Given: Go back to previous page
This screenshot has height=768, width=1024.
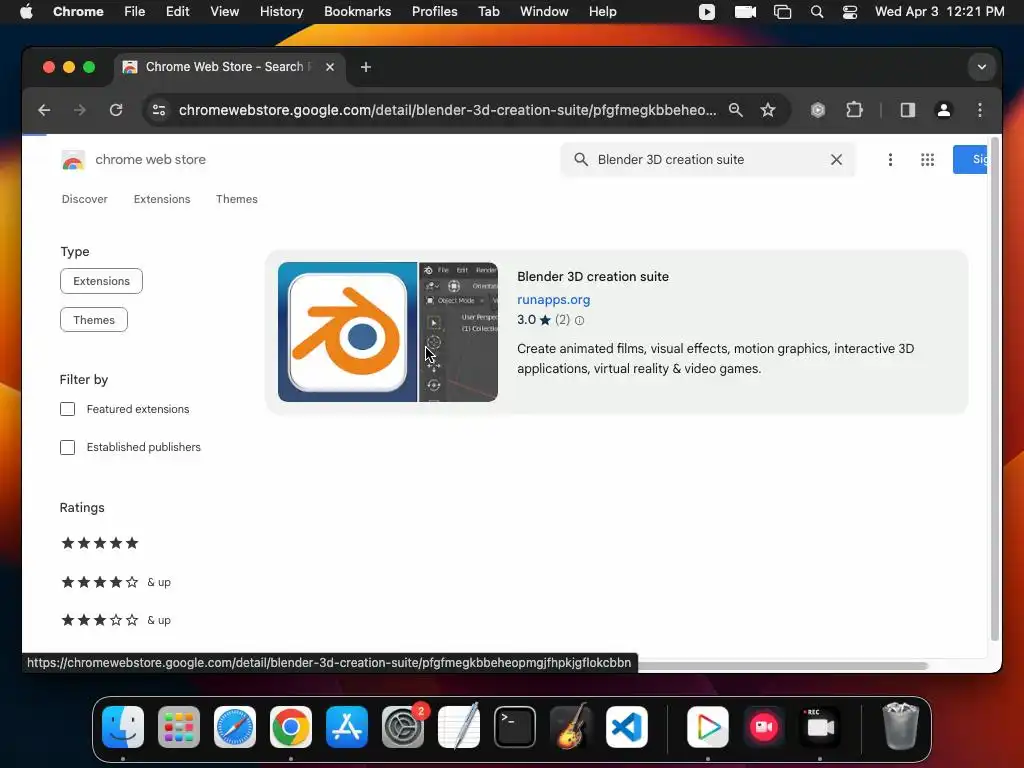Looking at the screenshot, I should click(x=44, y=110).
